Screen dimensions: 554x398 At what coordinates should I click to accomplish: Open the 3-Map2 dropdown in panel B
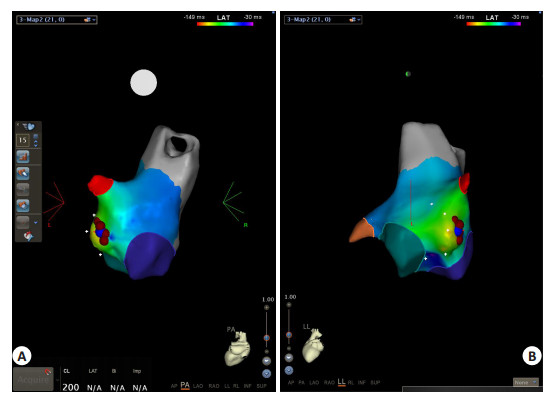(x=323, y=19)
